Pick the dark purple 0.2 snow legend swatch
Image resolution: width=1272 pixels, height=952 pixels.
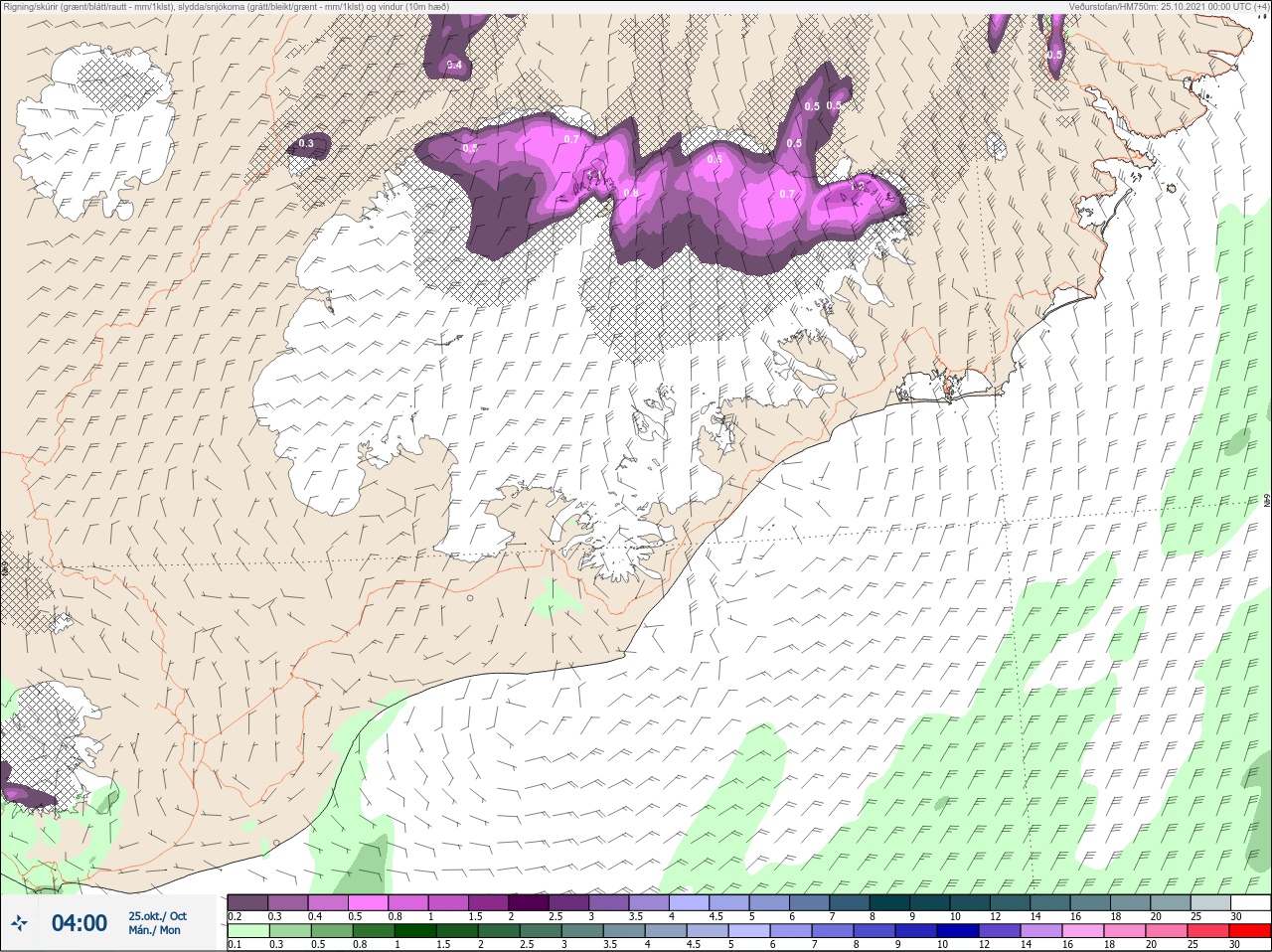(247, 902)
